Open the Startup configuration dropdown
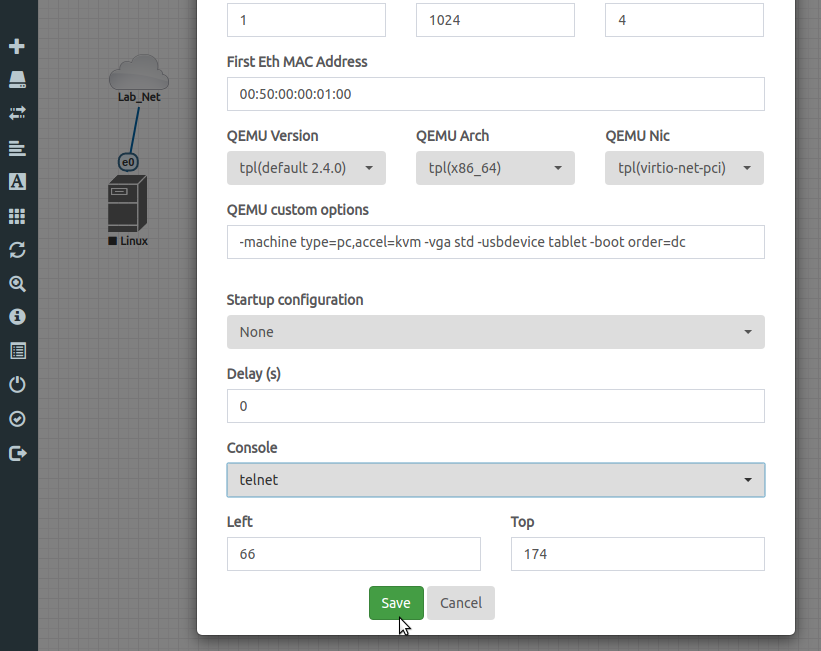821x651 pixels. (495, 332)
